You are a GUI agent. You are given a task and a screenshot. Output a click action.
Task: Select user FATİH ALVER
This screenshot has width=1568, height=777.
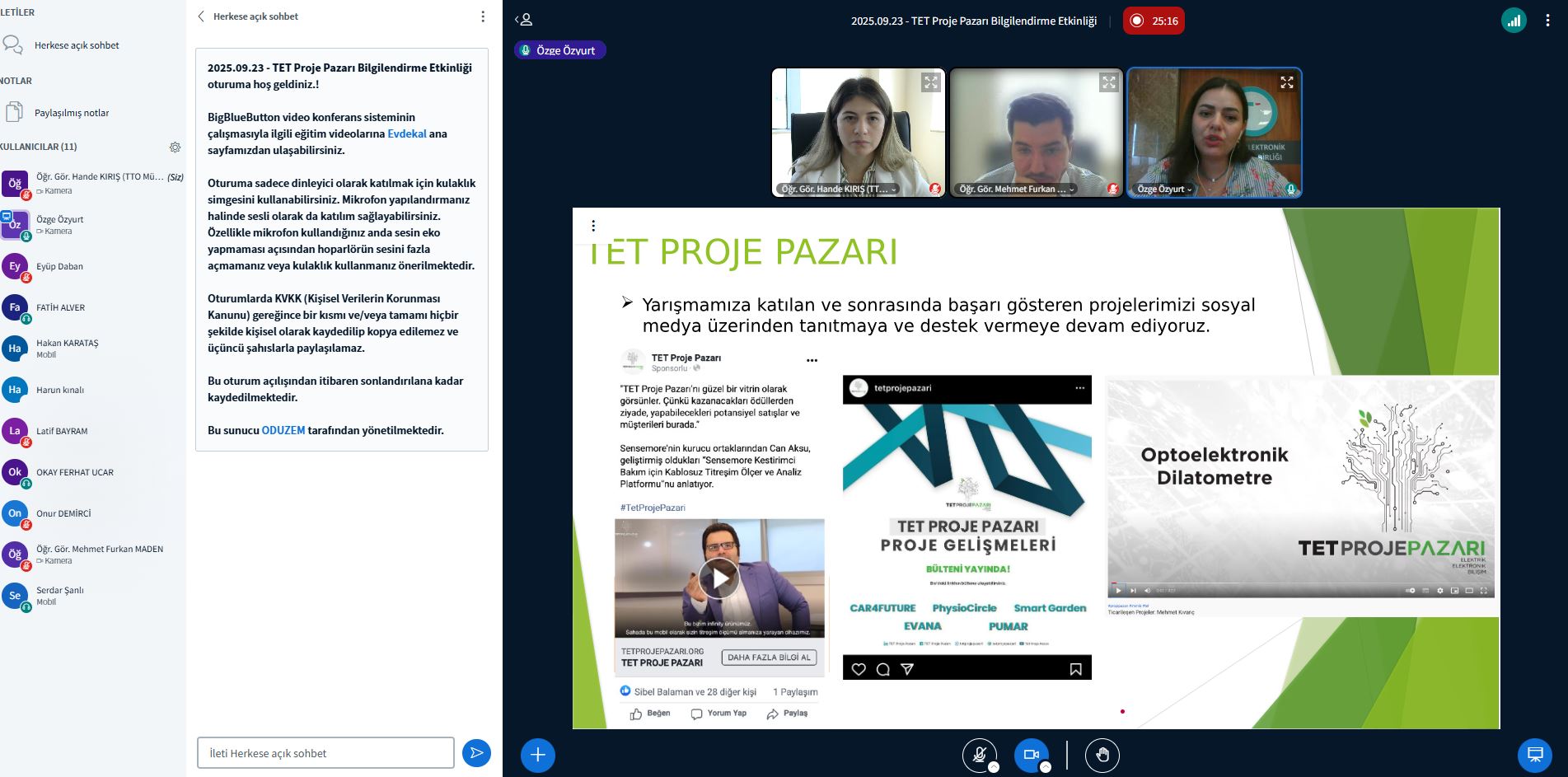coord(92,307)
